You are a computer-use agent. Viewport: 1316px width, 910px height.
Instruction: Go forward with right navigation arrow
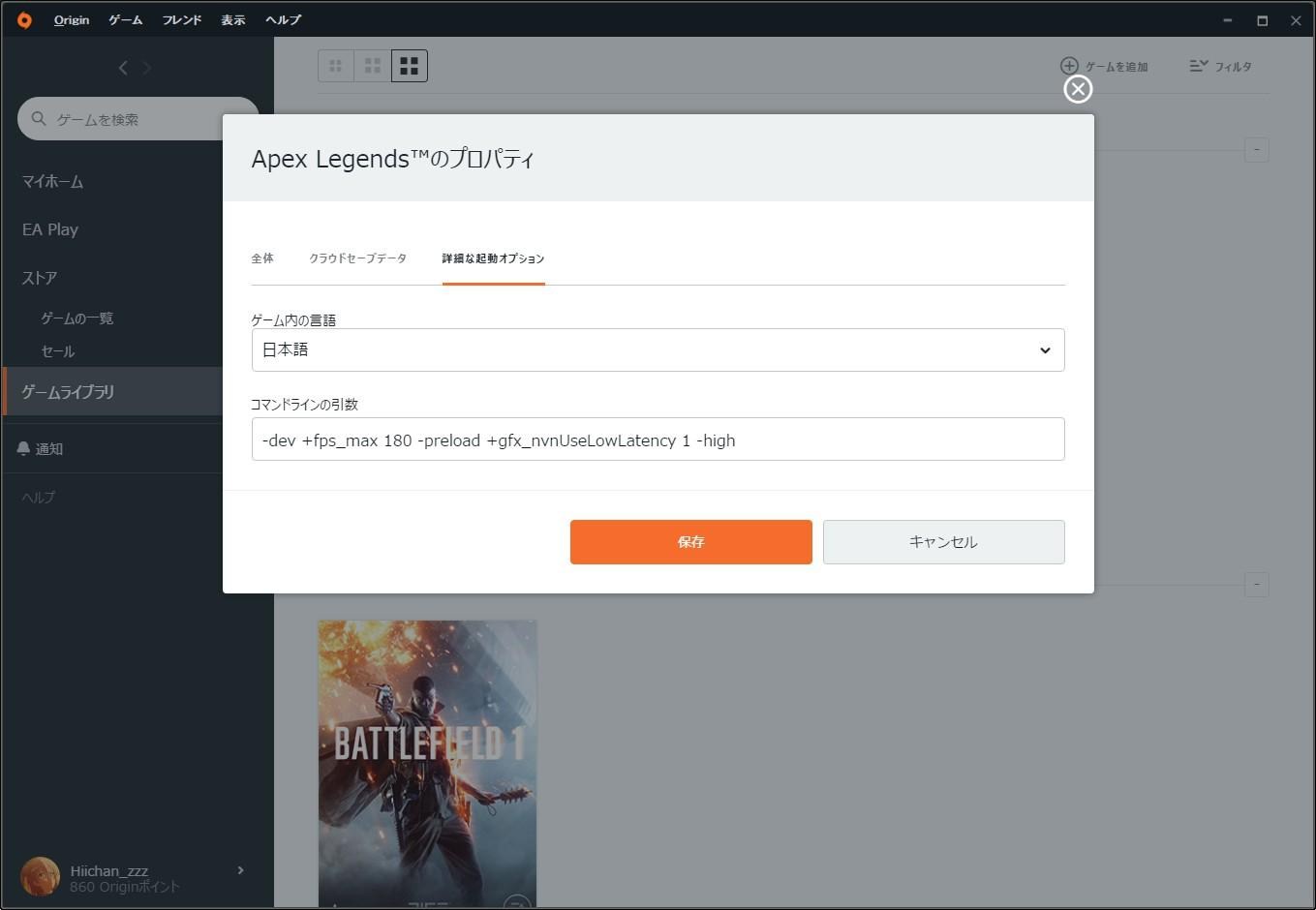[147, 68]
